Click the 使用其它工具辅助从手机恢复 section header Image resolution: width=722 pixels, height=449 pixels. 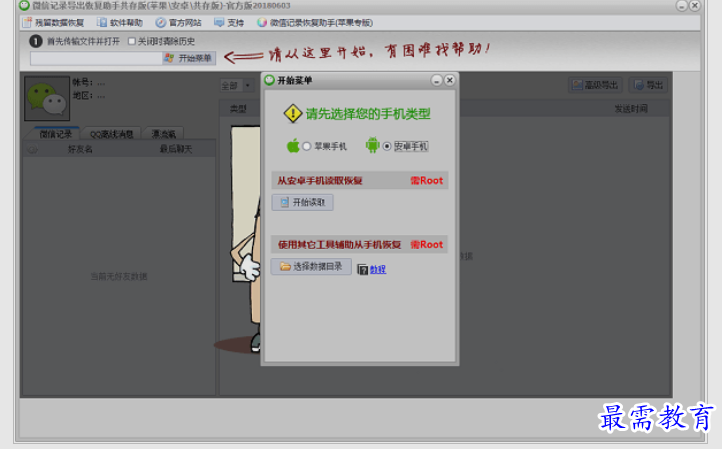point(360,245)
